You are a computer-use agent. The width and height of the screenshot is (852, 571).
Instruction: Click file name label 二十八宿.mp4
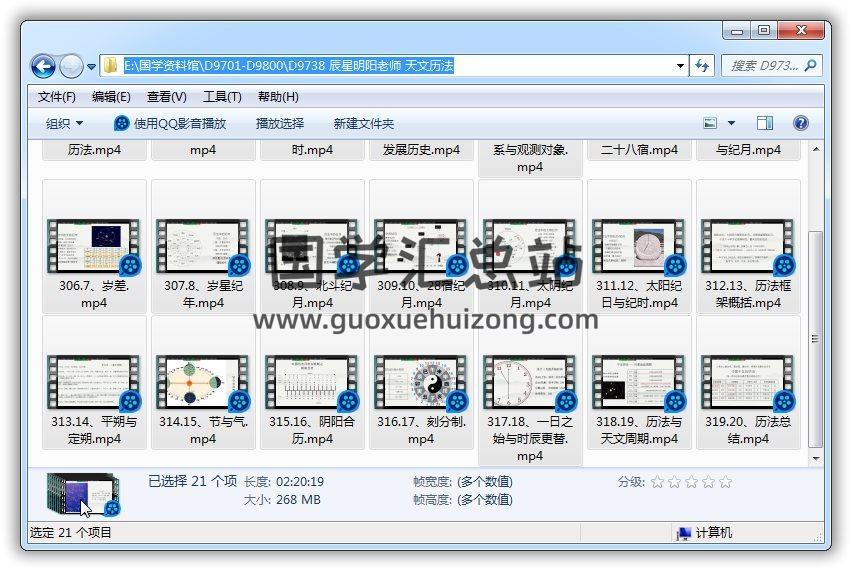click(x=639, y=150)
